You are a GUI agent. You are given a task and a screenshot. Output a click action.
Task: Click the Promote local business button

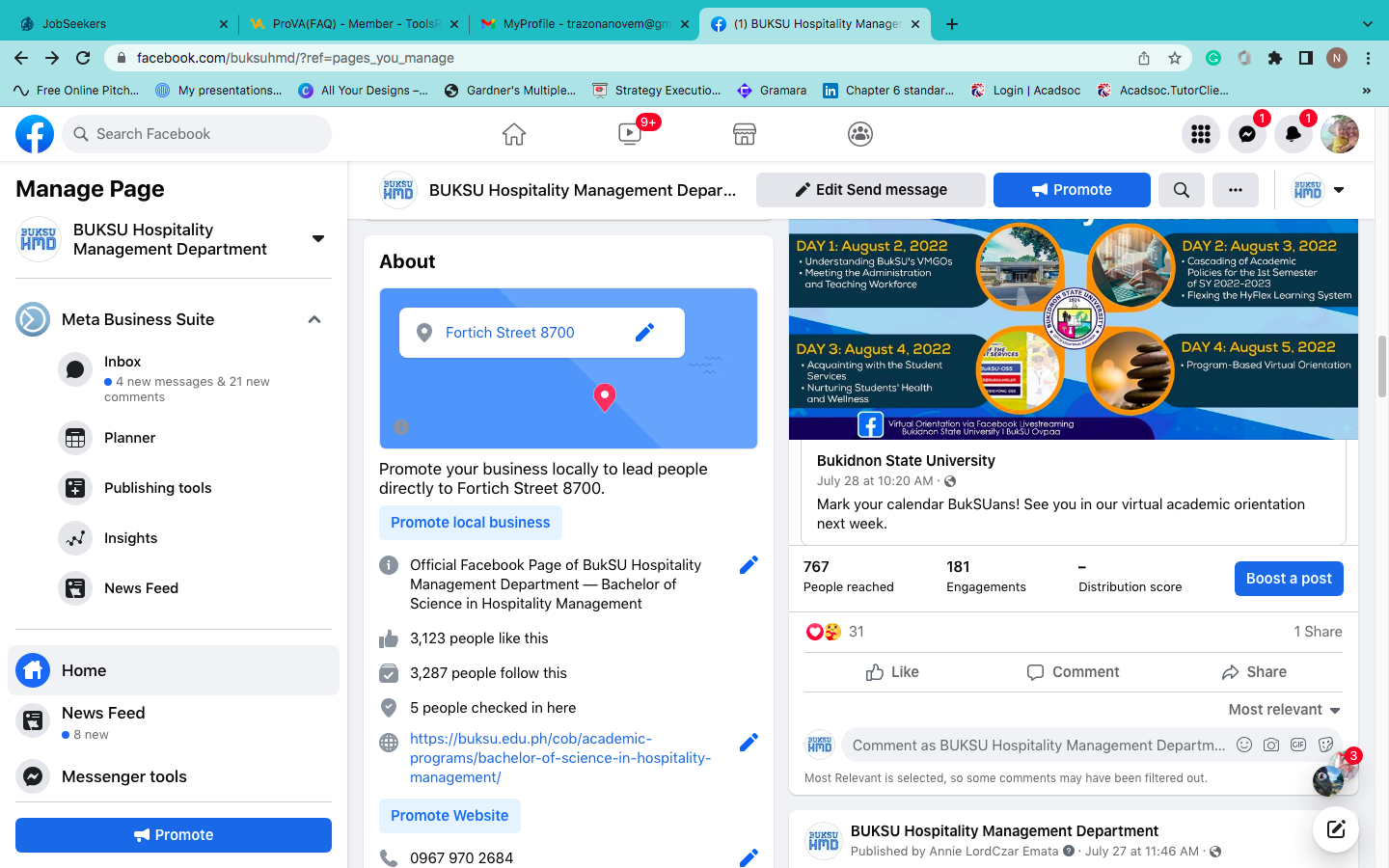(x=471, y=523)
